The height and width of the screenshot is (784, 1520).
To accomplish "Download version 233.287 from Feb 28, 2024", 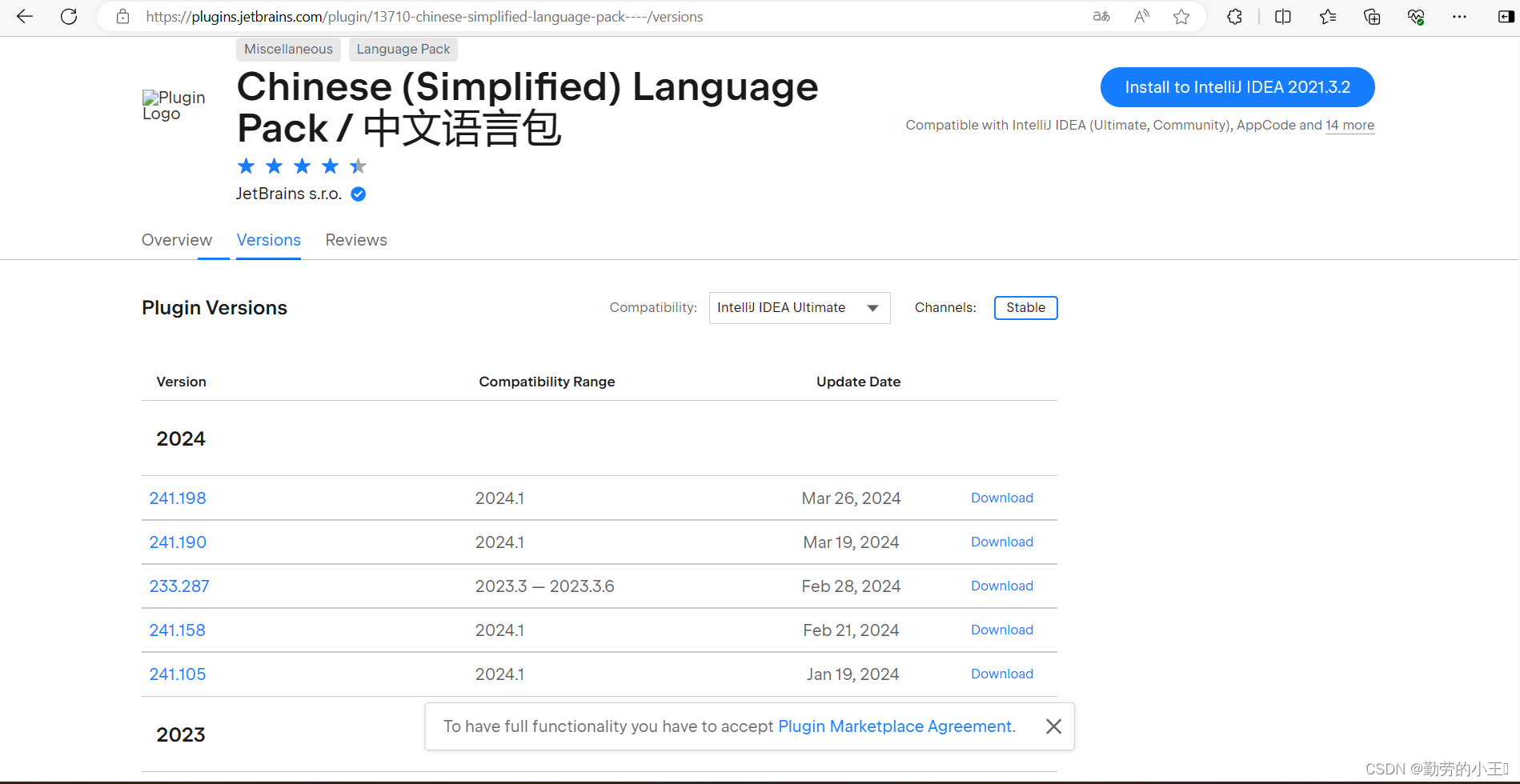I will 1002,586.
